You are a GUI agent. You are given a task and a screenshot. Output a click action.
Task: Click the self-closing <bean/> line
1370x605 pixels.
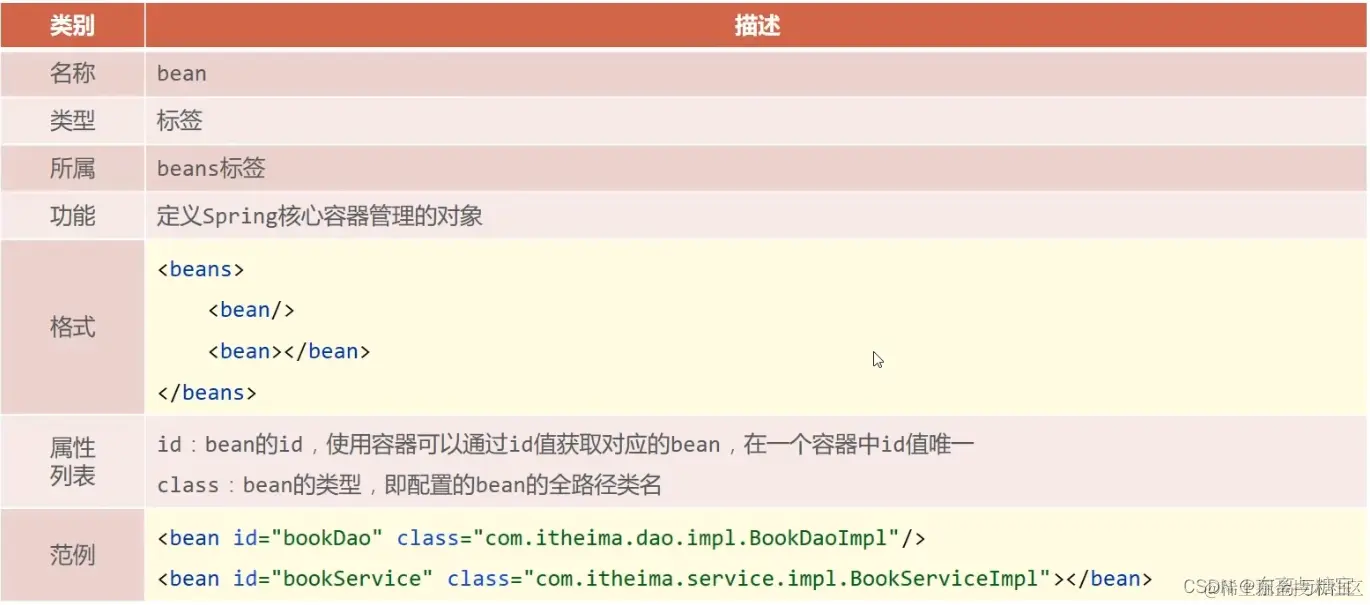tap(251, 310)
